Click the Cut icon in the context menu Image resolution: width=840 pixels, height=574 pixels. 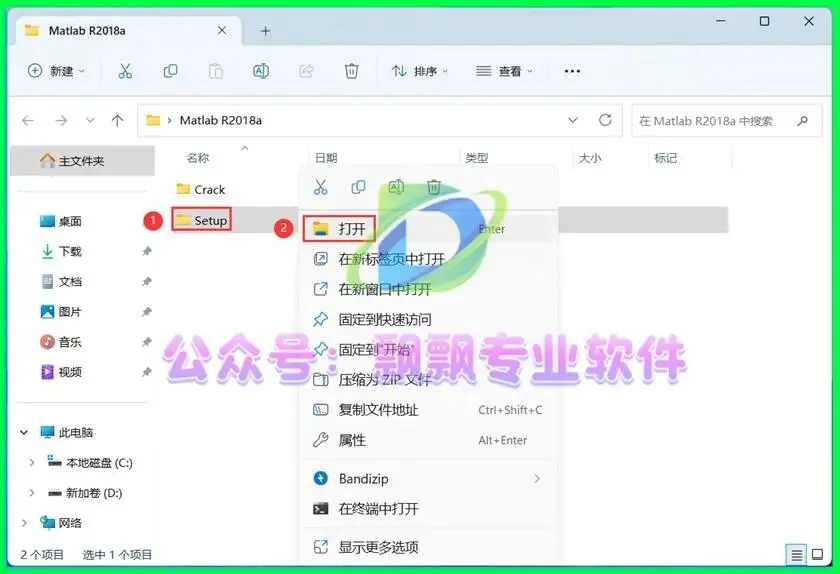click(x=320, y=187)
